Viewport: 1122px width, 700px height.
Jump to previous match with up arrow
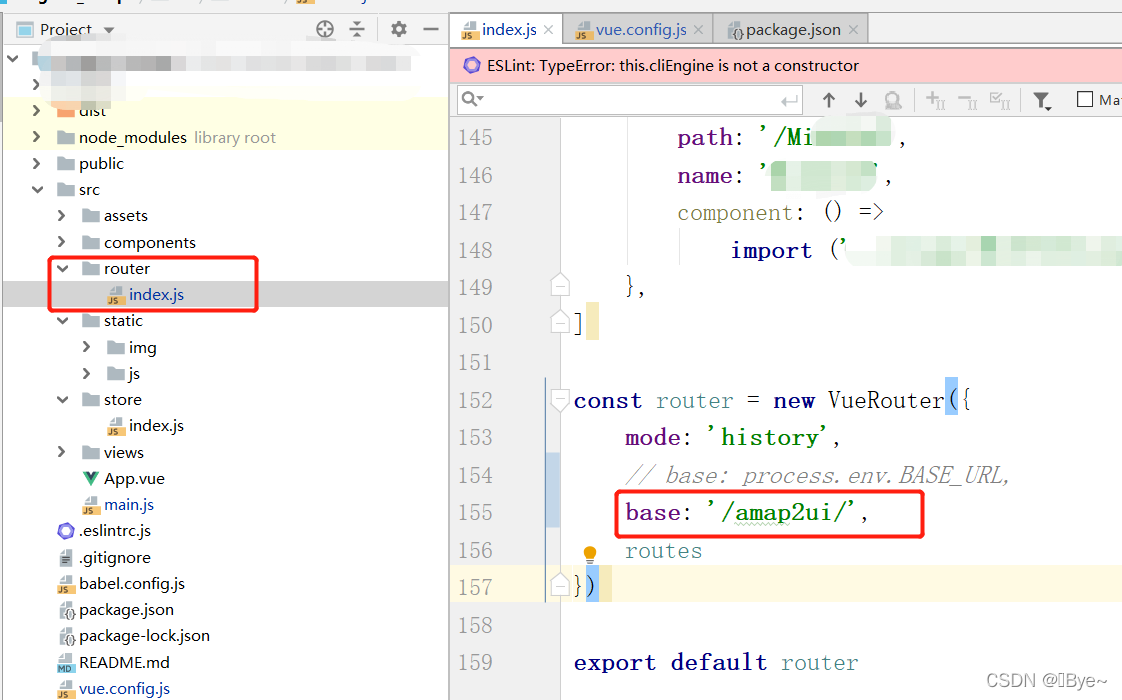point(828,99)
